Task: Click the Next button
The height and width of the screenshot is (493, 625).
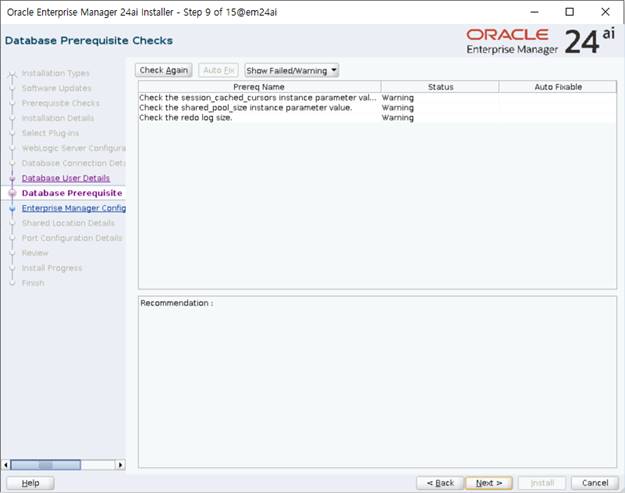Action: tap(489, 483)
